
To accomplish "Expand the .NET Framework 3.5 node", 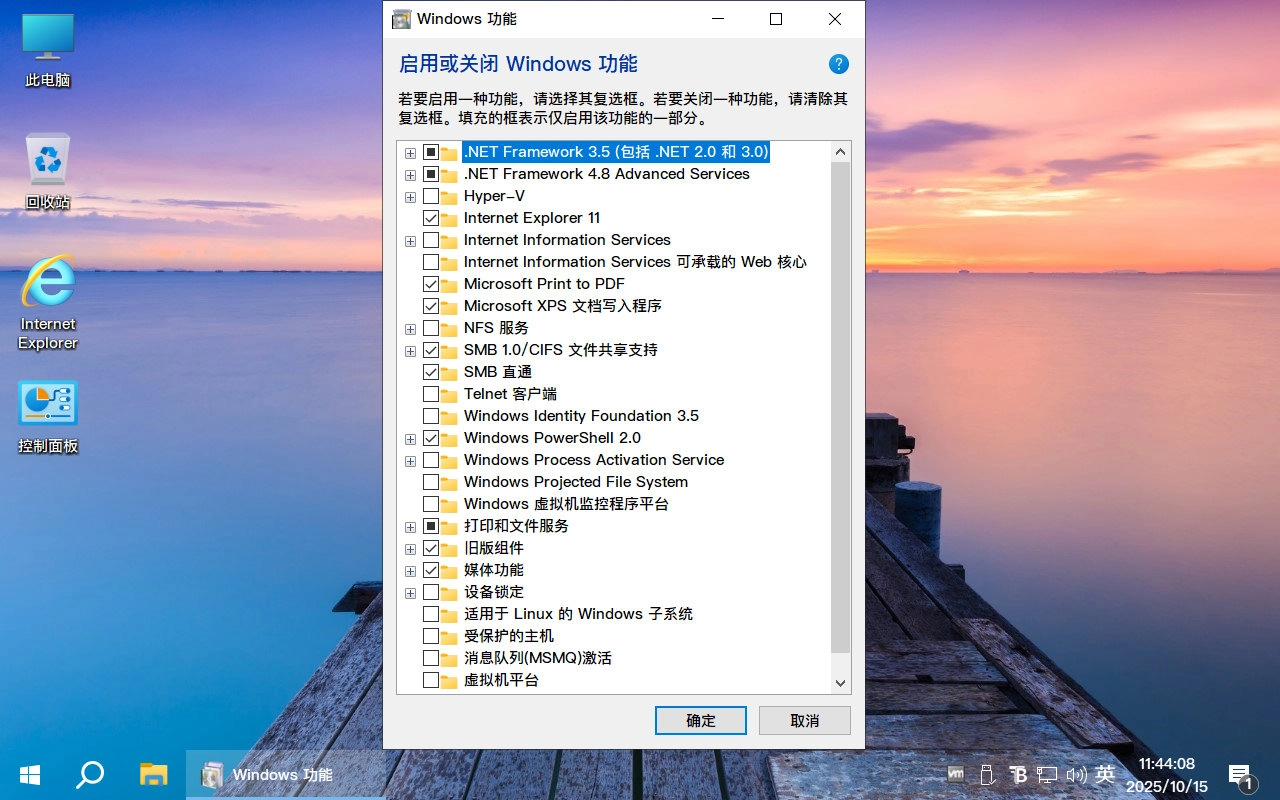I will click(x=410, y=152).
